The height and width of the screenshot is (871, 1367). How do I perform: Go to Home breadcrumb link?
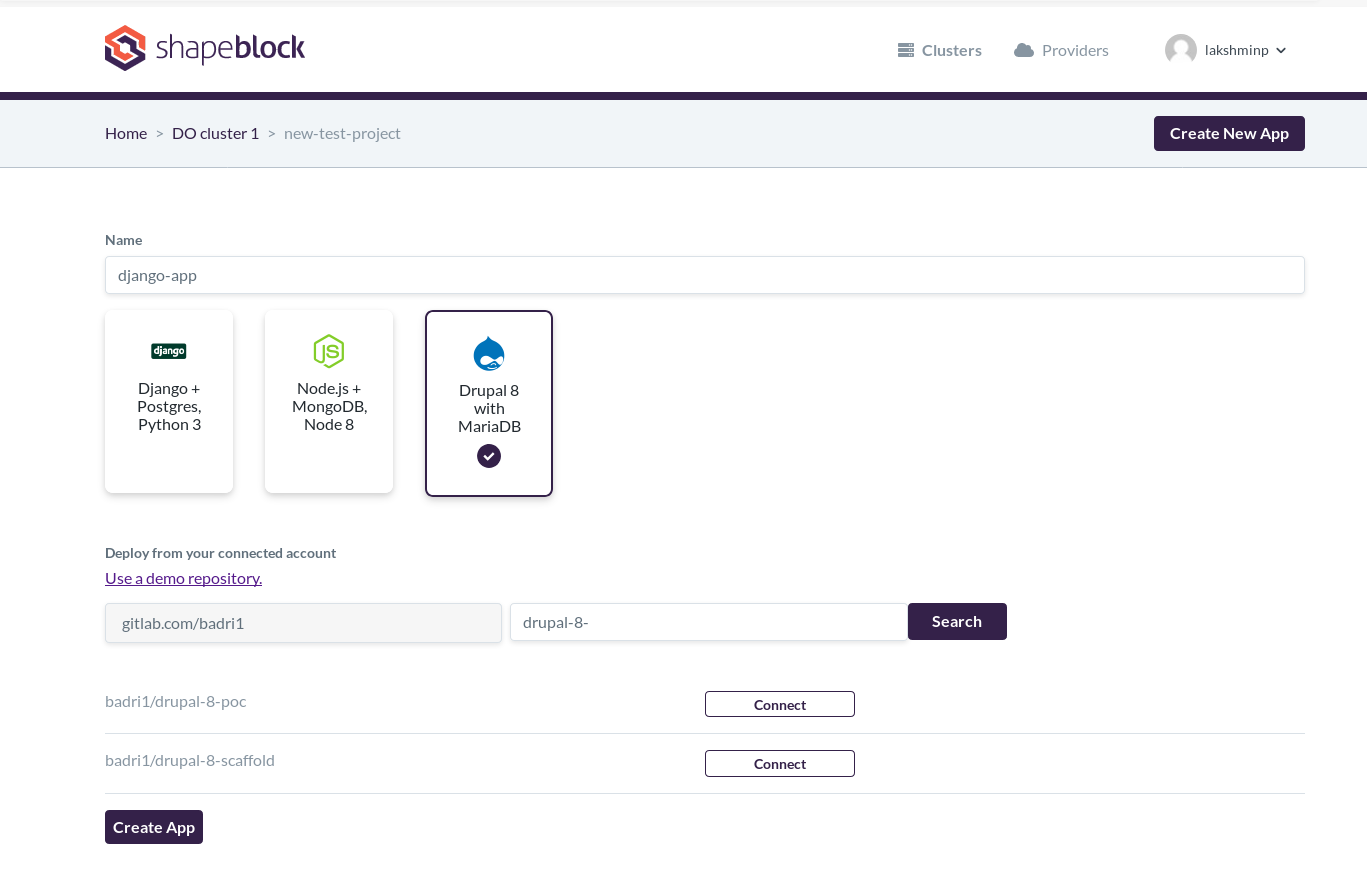coord(126,133)
